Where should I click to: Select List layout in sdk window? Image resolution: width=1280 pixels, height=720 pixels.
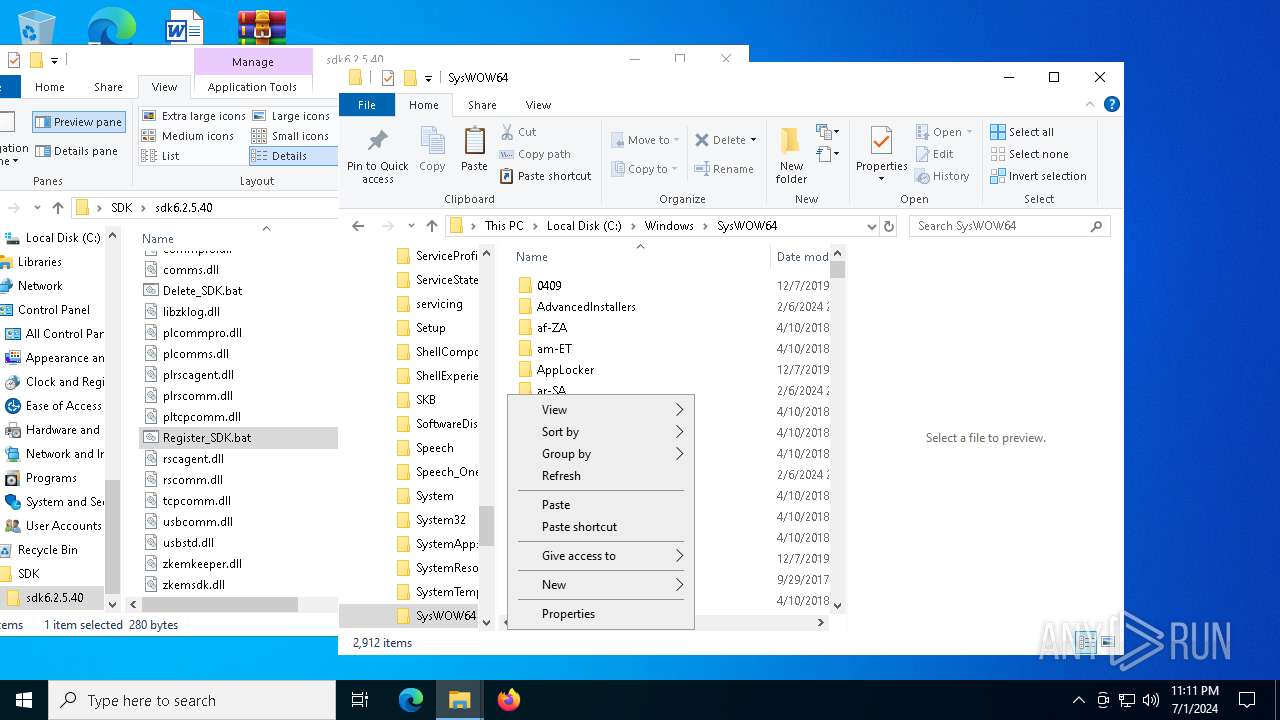click(161, 156)
